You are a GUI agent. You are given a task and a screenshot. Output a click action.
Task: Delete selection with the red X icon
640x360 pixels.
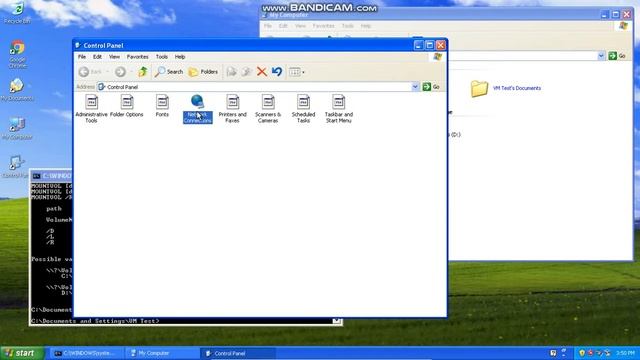point(262,72)
